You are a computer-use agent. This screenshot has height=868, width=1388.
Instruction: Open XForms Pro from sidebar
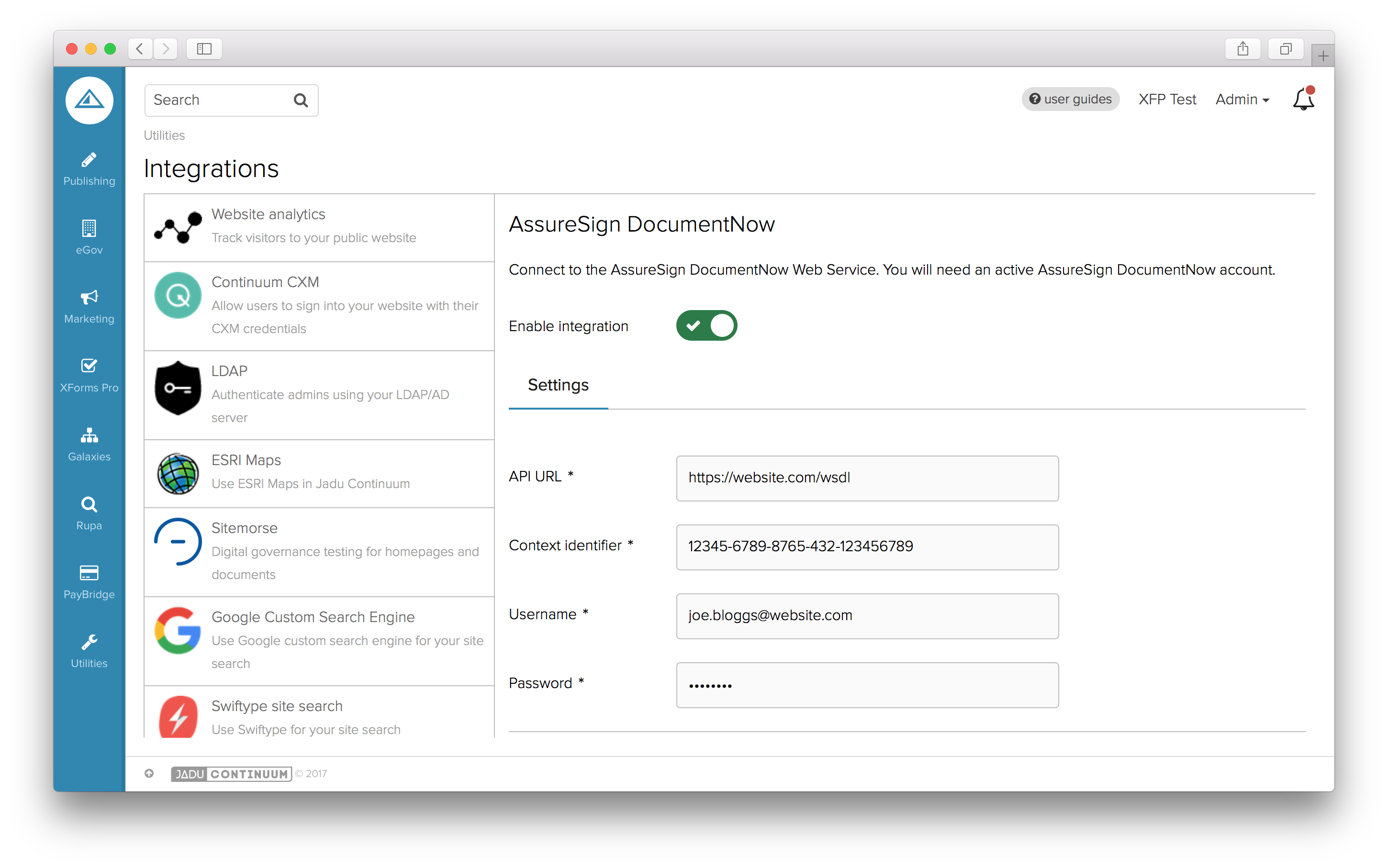pyautogui.click(x=89, y=375)
